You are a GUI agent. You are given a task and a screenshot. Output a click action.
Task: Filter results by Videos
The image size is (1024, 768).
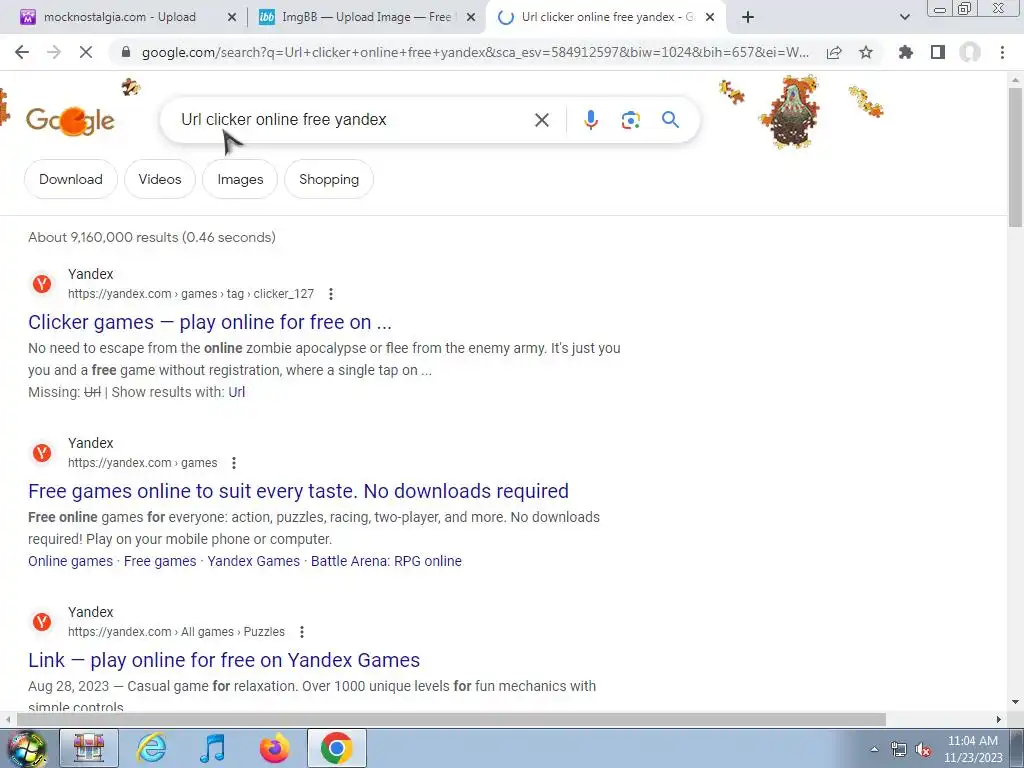(160, 179)
